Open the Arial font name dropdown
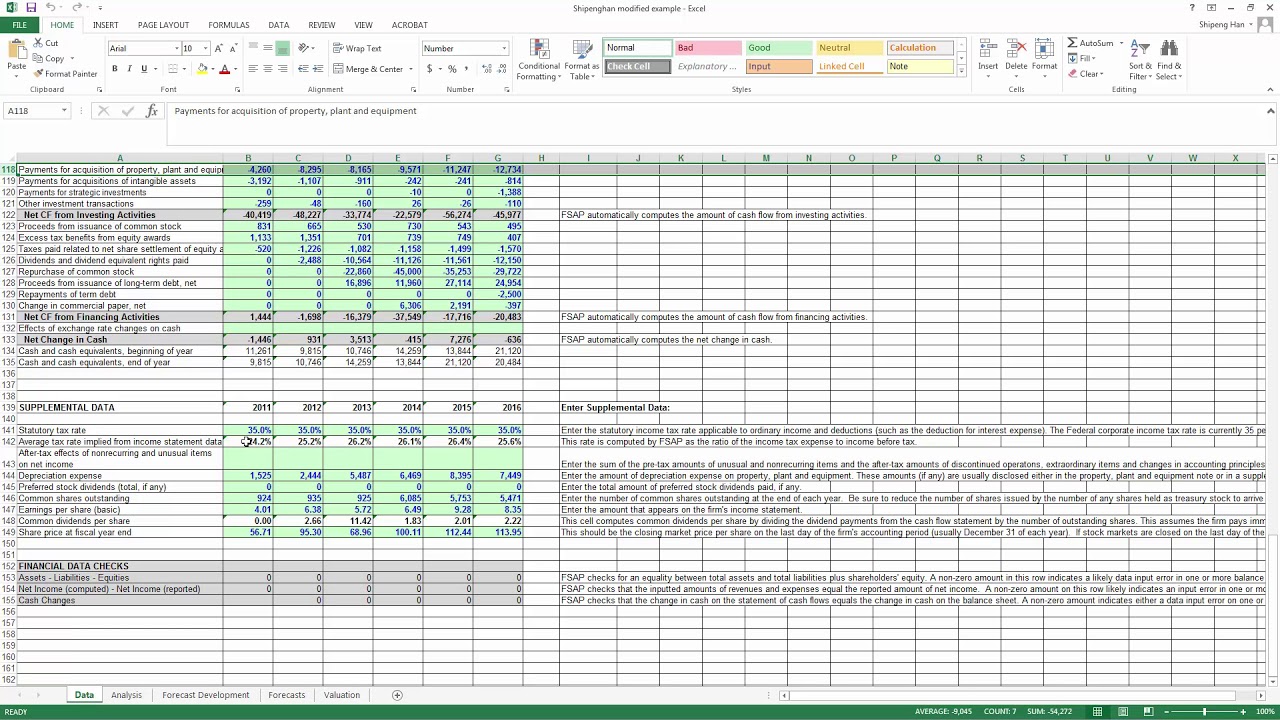The height and width of the screenshot is (720, 1280). 177,48
